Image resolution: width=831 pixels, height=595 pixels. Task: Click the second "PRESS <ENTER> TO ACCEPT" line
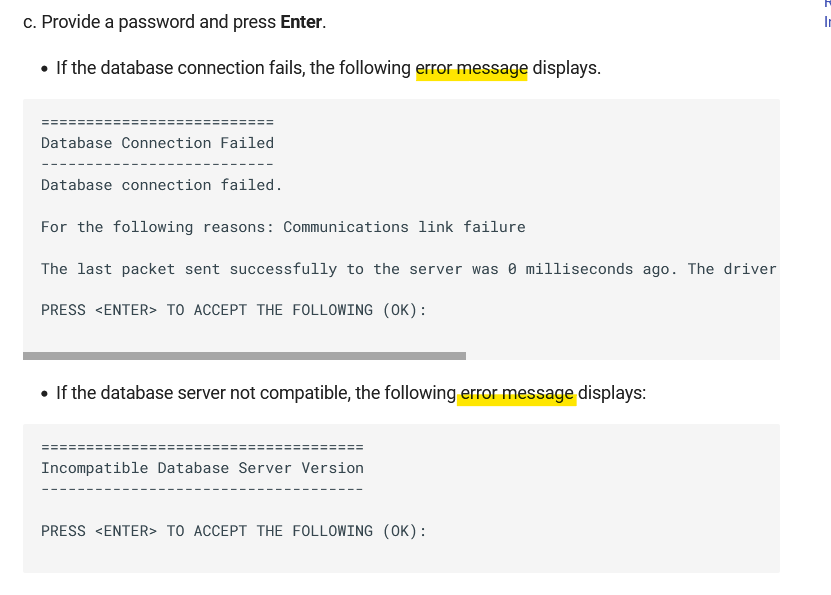pyautogui.click(x=234, y=531)
